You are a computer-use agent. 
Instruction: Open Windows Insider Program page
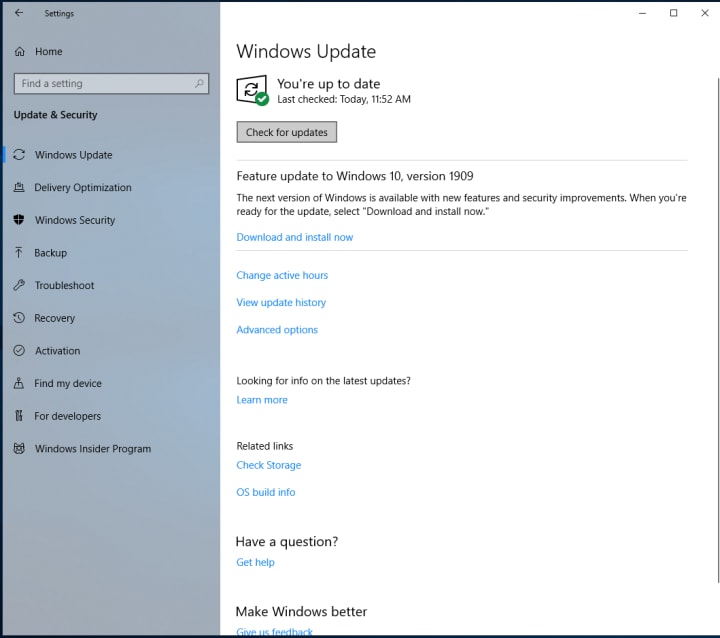tap(93, 448)
